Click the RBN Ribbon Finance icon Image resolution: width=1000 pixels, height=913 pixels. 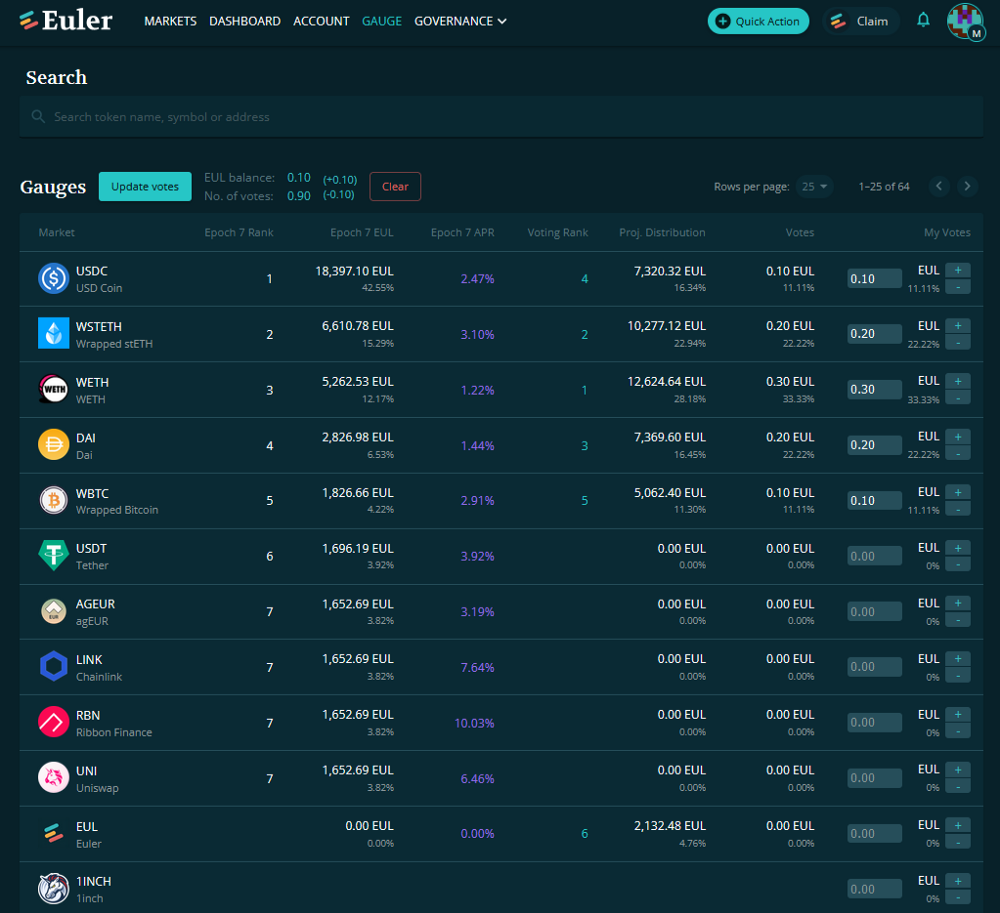[x=54, y=722]
